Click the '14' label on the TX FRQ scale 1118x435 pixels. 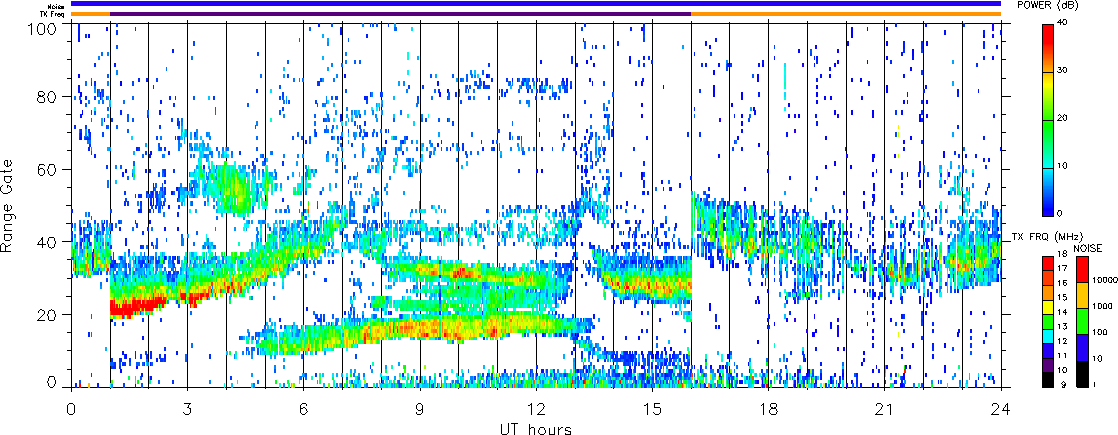click(1062, 313)
